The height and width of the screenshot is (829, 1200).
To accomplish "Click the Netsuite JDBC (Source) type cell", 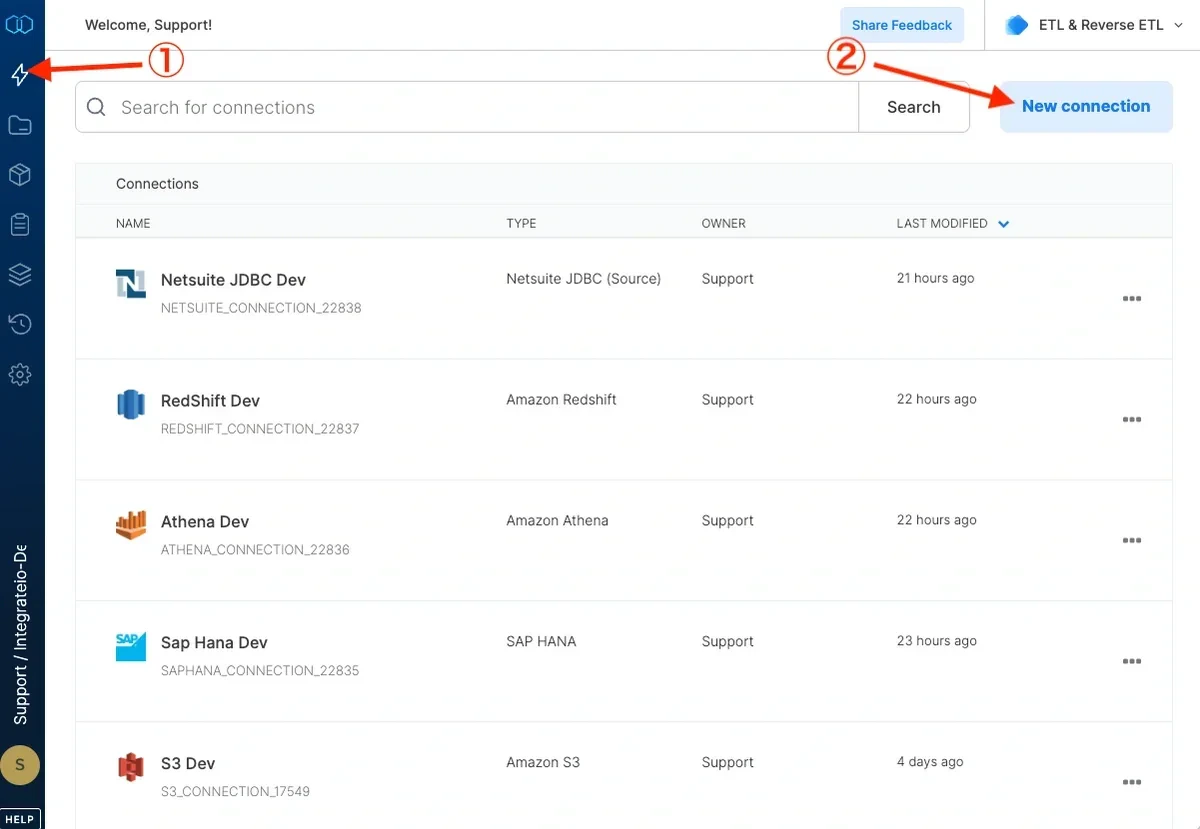I will [584, 279].
